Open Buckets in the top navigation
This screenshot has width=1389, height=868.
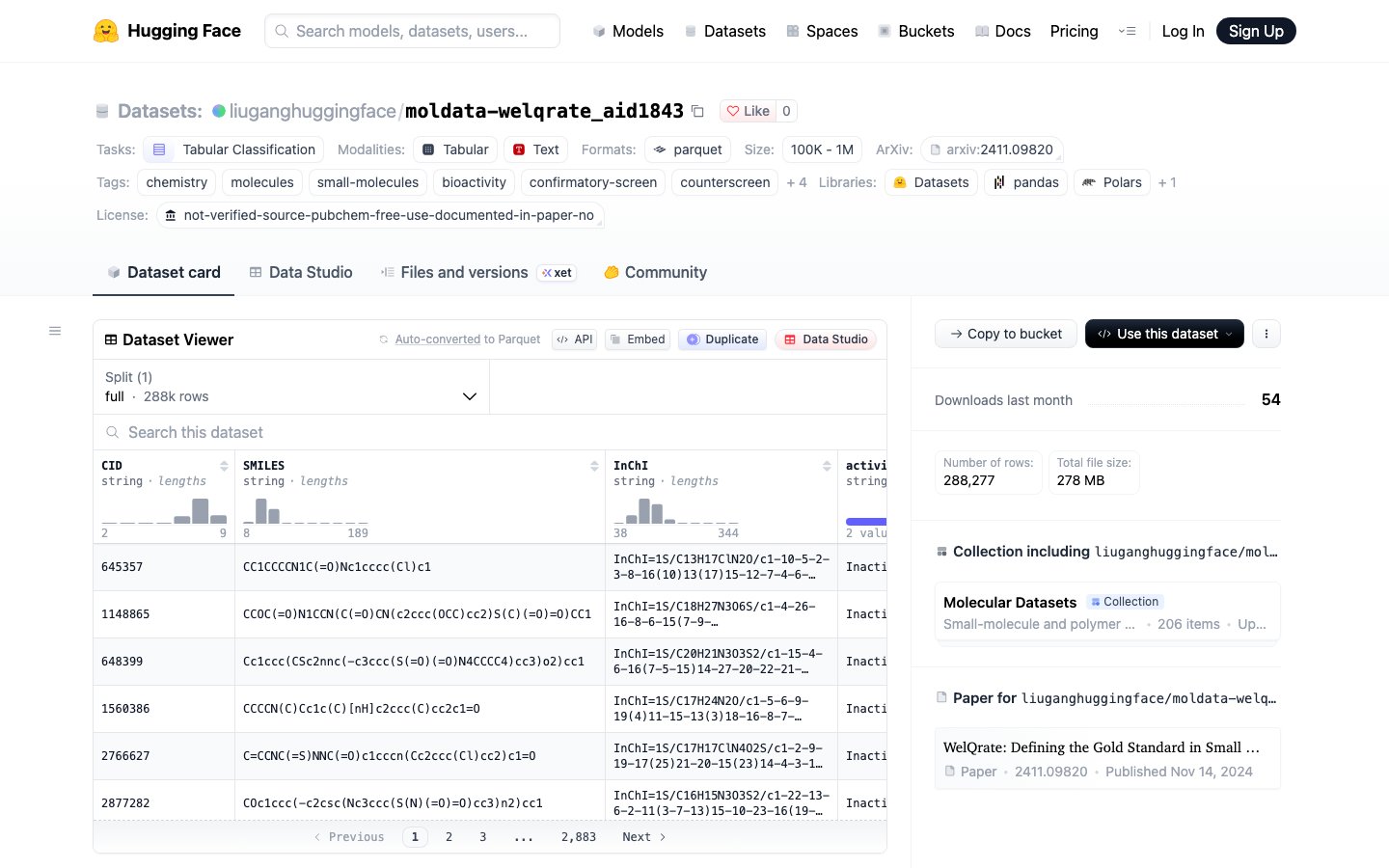coord(916,31)
